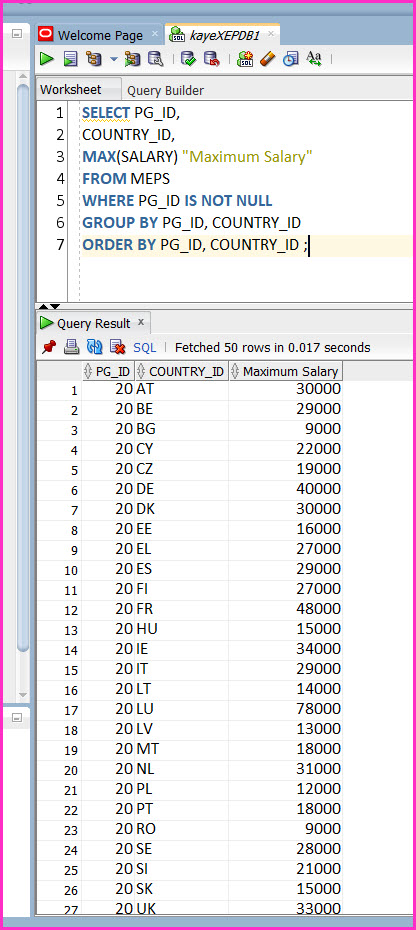Open the Explain Plan dropdown arrow
Image resolution: width=416 pixels, height=930 pixels.
(114, 59)
